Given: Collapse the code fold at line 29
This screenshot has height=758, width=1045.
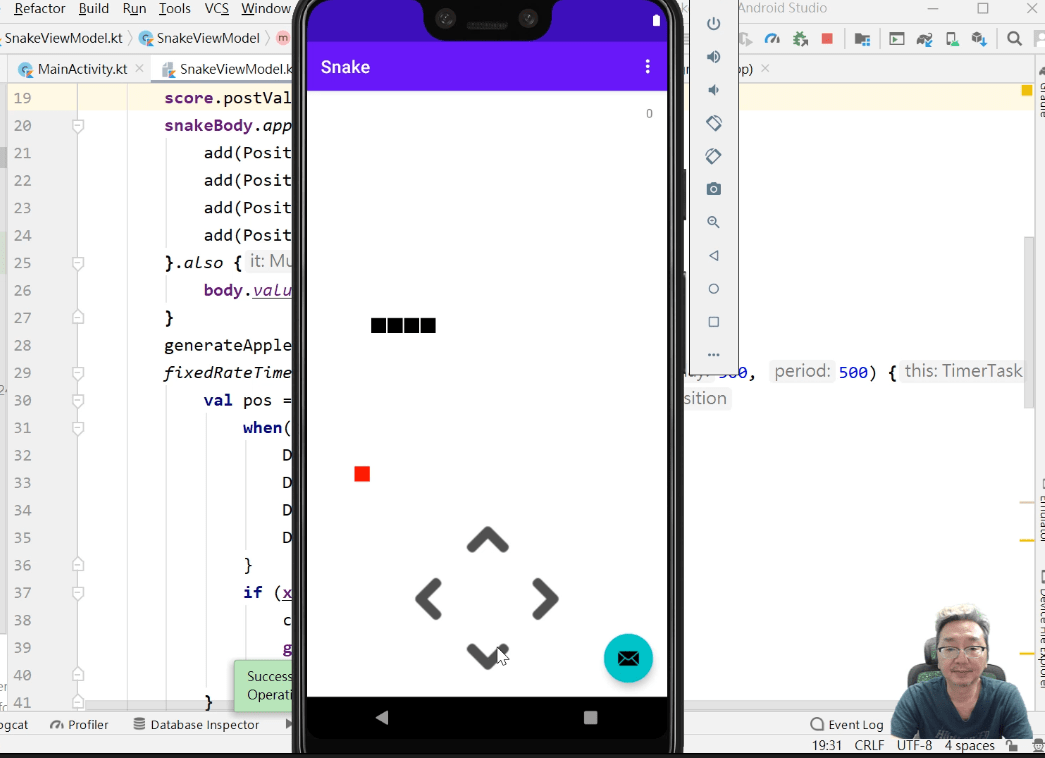Looking at the screenshot, I should click(78, 373).
